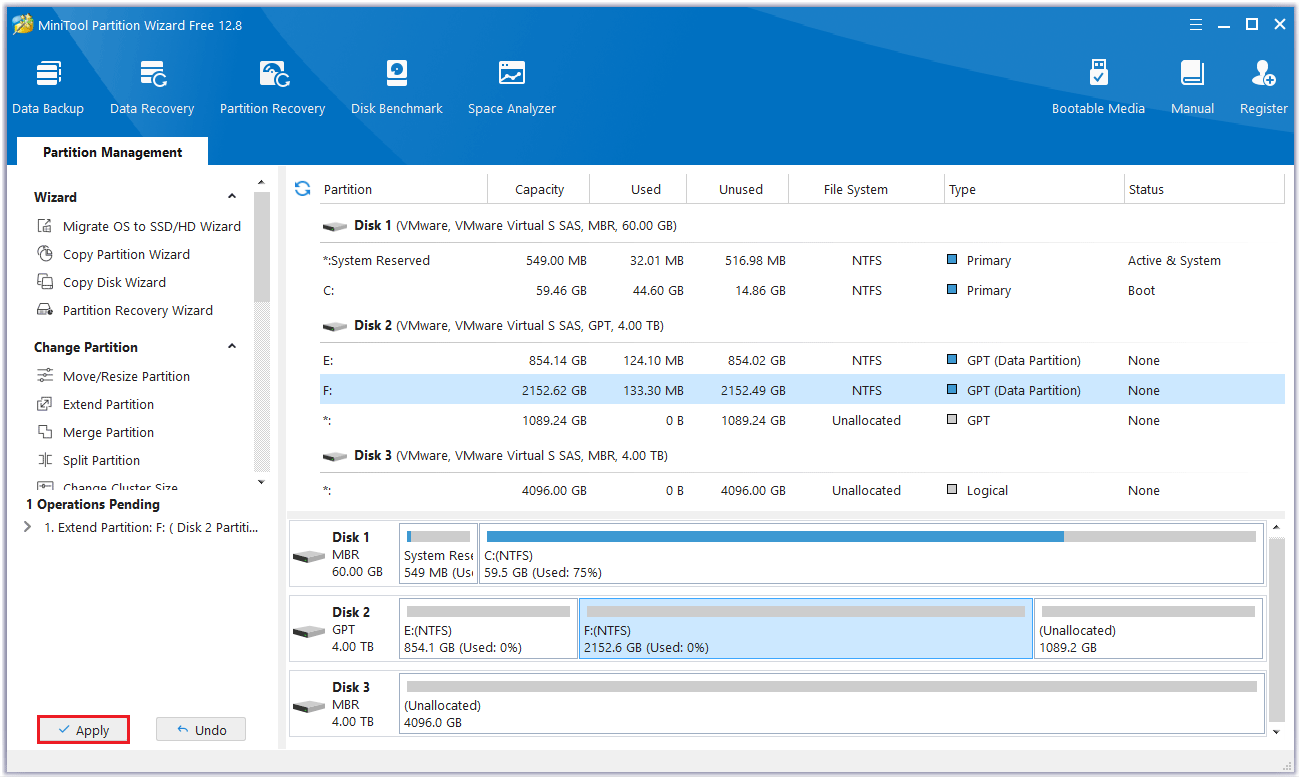Apply the pending operations
Screen dimensions: 1299x777
tap(83, 730)
